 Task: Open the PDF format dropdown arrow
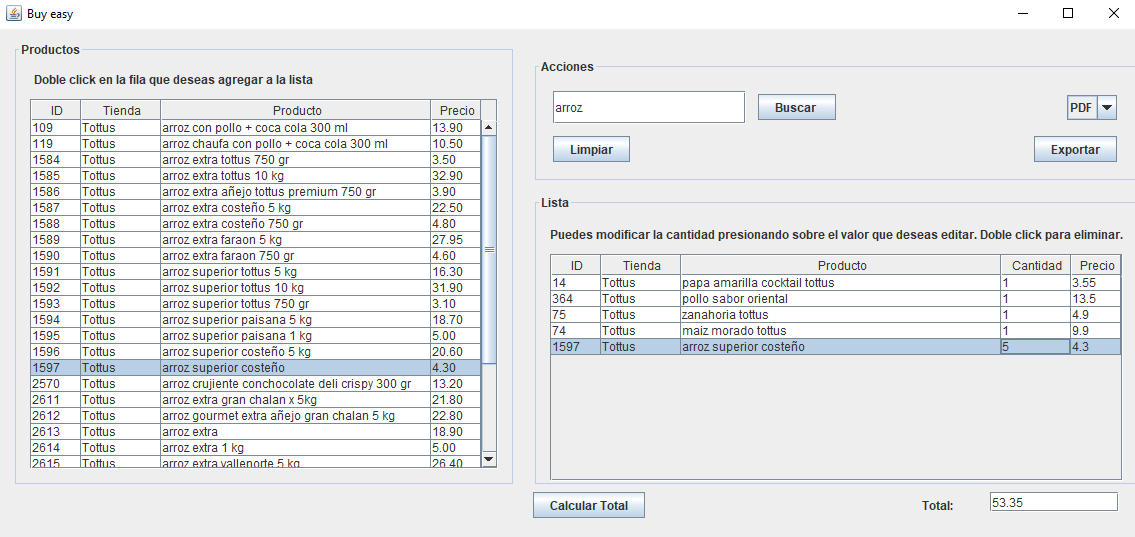[1107, 107]
